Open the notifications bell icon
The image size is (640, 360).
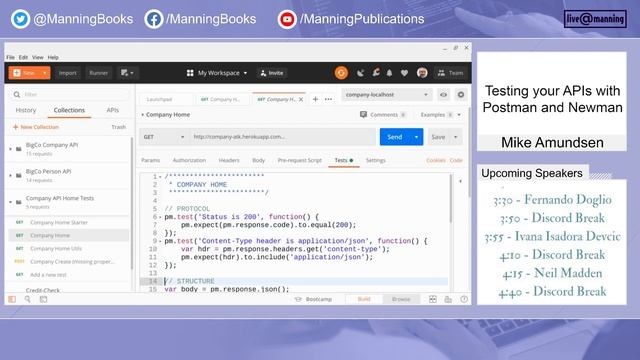389,73
